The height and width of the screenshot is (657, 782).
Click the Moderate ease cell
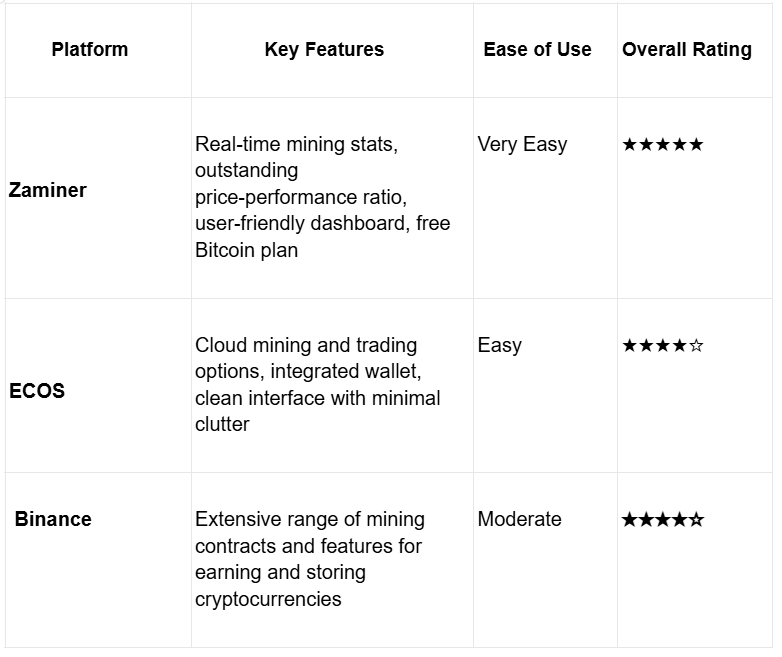[x=519, y=519]
